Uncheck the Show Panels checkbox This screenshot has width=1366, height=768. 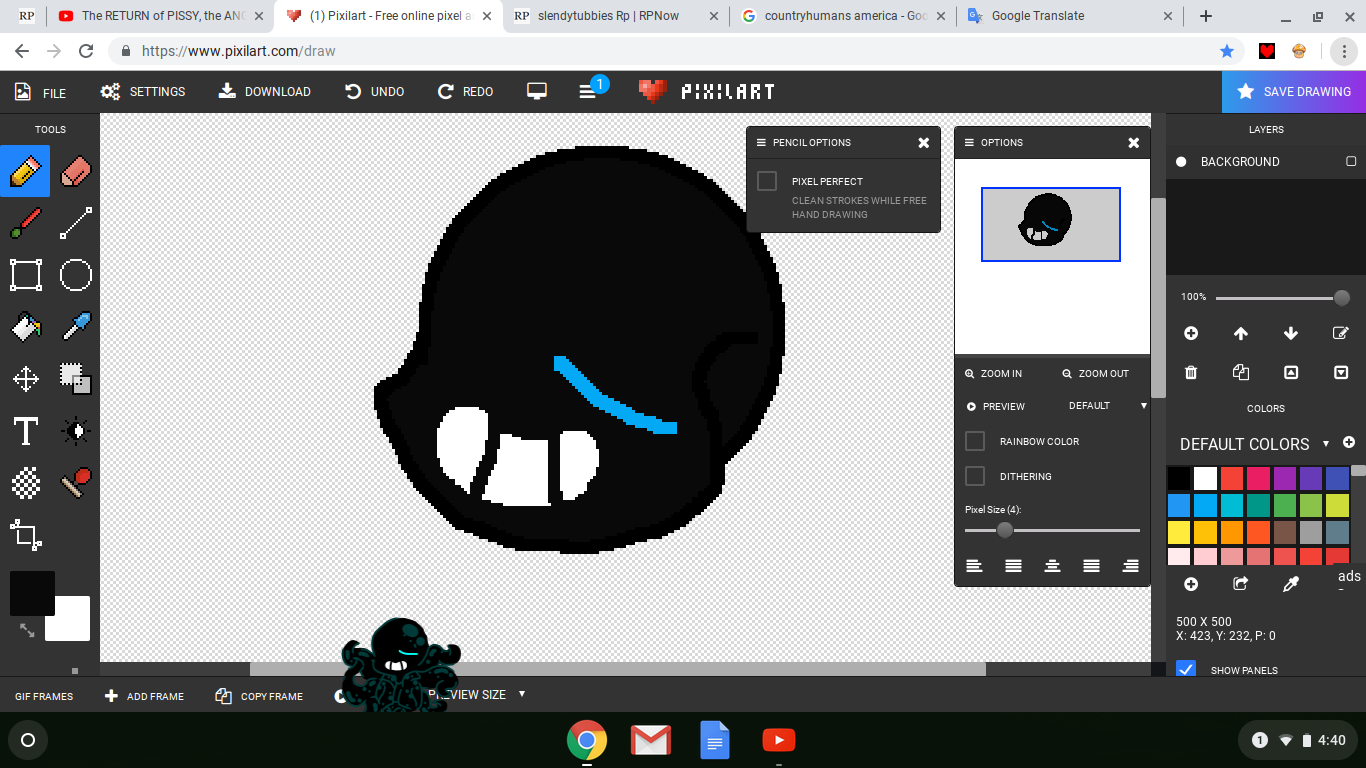tap(1186, 670)
